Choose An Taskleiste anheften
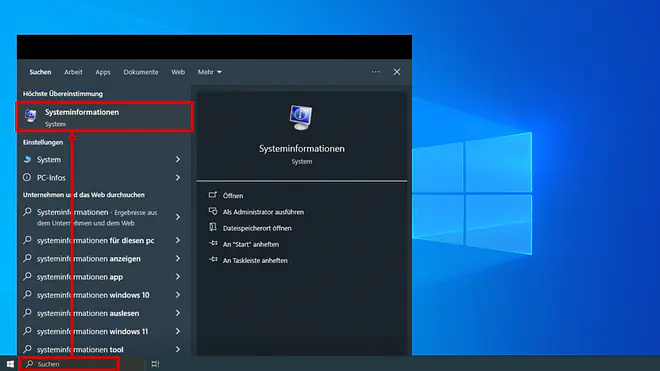Image resolution: width=660 pixels, height=371 pixels. (x=255, y=261)
